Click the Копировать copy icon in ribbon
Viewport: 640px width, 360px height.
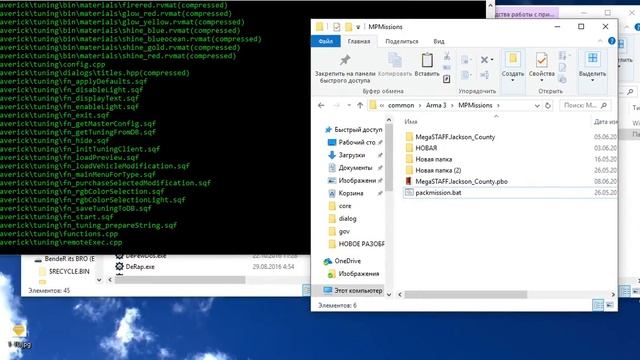pyautogui.click(x=395, y=61)
